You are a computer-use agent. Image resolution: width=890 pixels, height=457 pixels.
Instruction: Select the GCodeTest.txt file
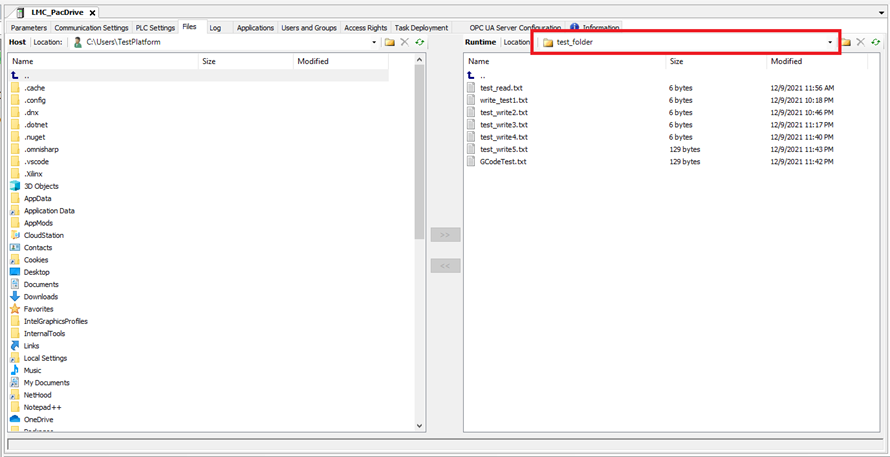click(x=503, y=161)
